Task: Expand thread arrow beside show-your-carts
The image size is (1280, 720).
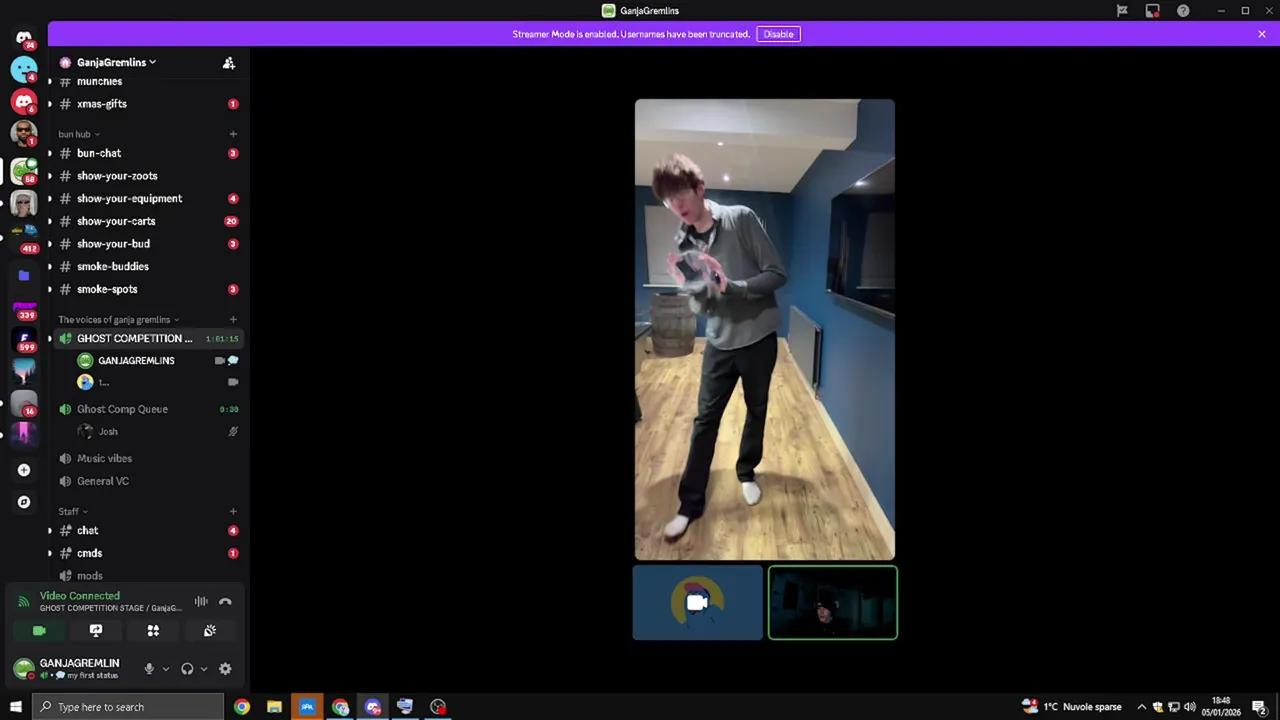Action: 50,221
